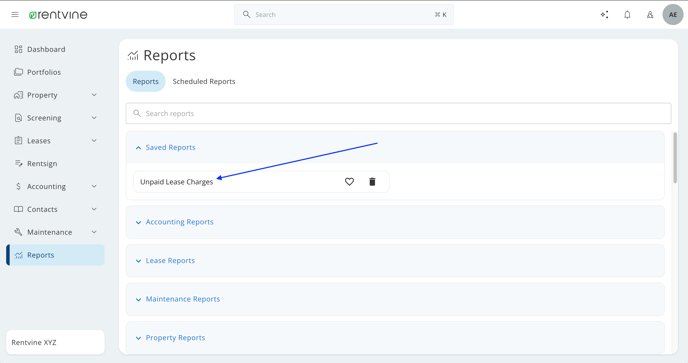Expand the Property menu chevron
Screen dimensions: 688x363
[94, 95]
